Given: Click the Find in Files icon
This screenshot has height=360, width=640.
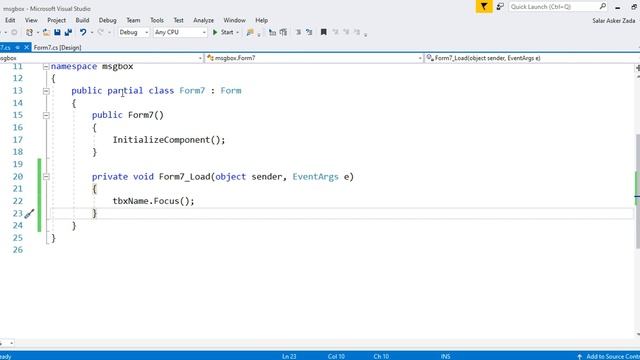Looking at the screenshot, I should [250, 32].
